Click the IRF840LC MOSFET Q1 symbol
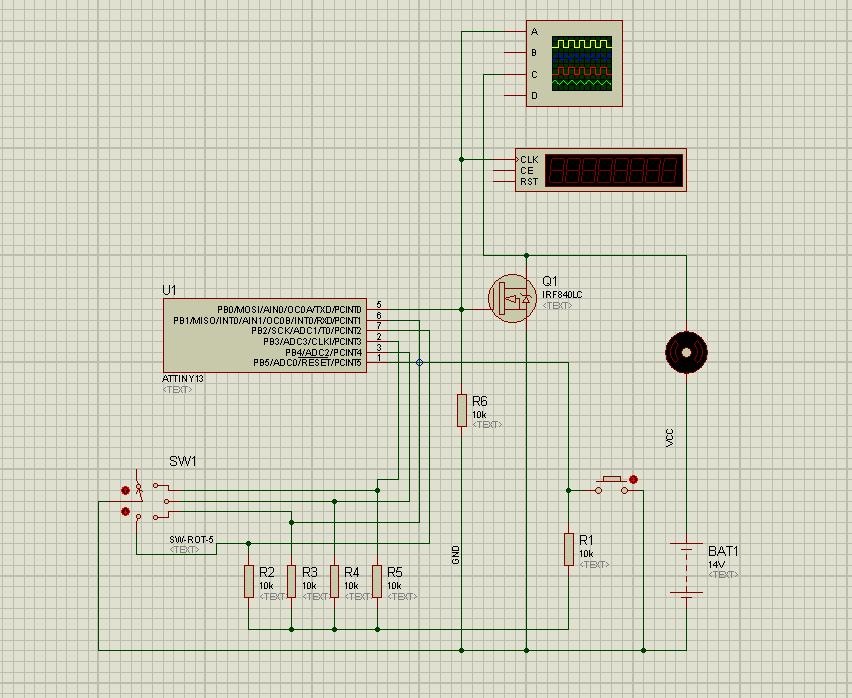This screenshot has height=698, width=852. 509,298
